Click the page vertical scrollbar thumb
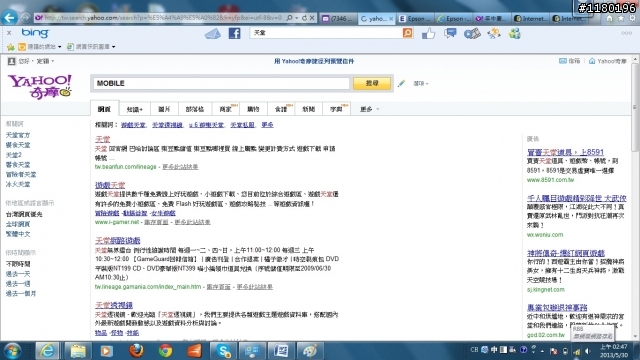640x360 pixels. point(635,107)
